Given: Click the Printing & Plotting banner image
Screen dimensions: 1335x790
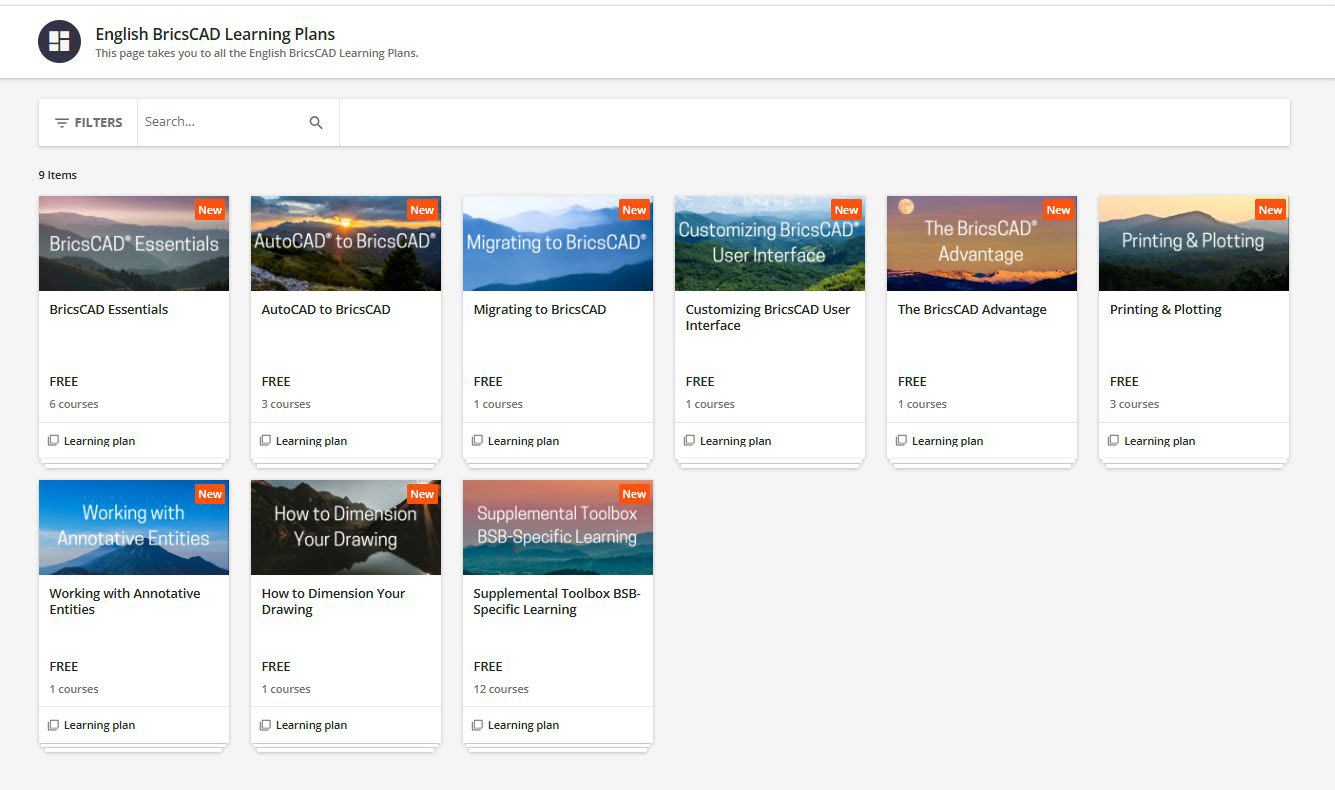Looking at the screenshot, I should [1193, 244].
